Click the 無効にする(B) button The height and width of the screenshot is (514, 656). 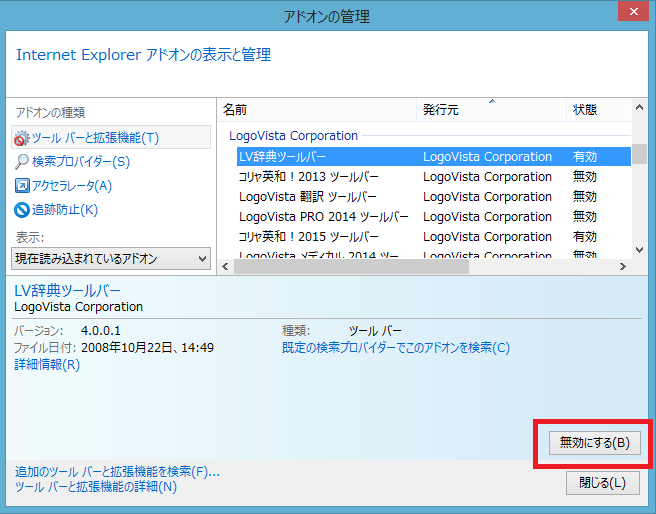[594, 443]
